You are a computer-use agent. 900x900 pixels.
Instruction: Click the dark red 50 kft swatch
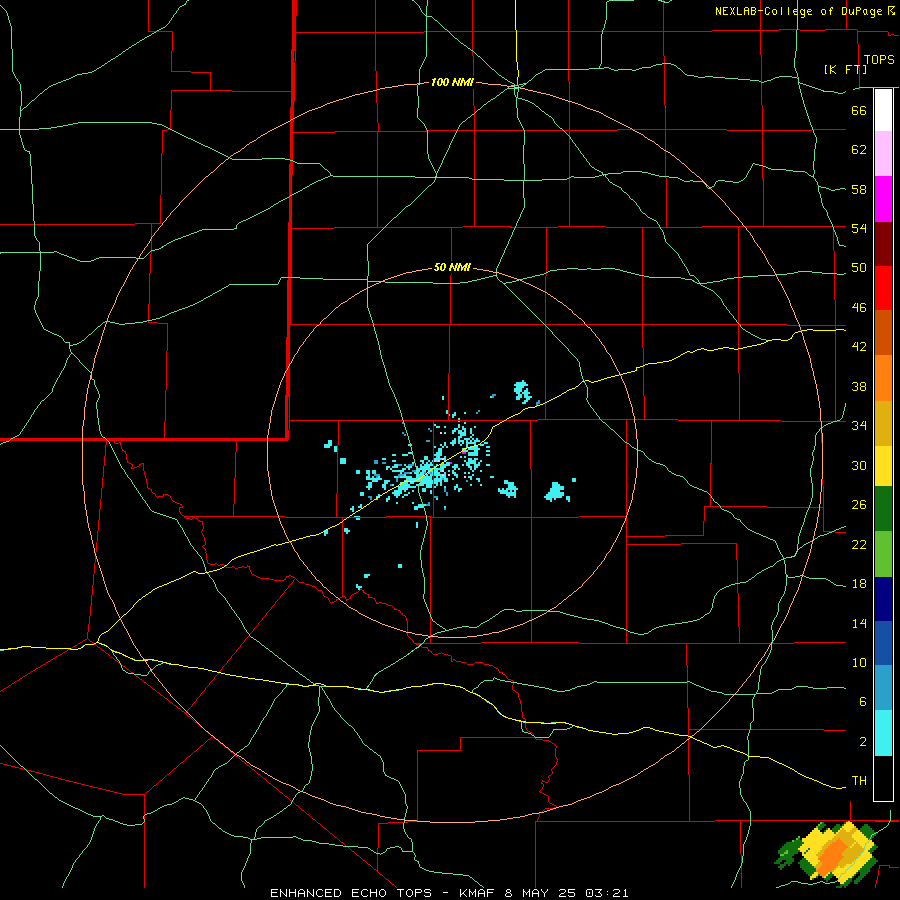click(883, 244)
